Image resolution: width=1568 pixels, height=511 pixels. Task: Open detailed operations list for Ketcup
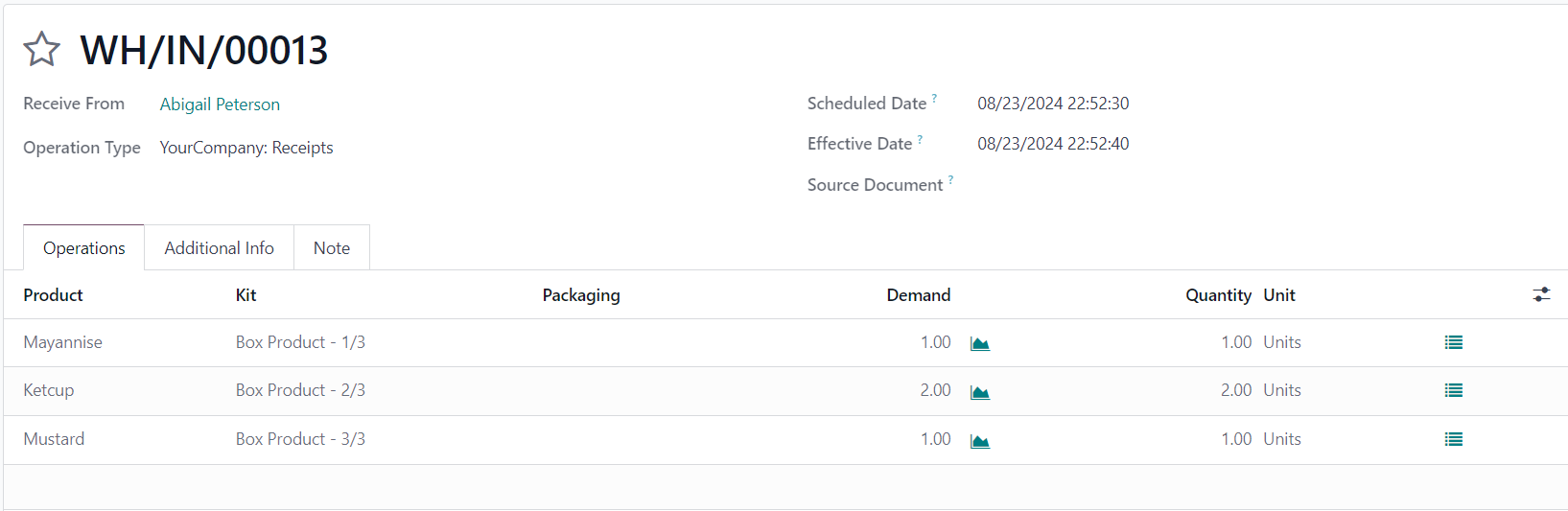click(x=1454, y=390)
